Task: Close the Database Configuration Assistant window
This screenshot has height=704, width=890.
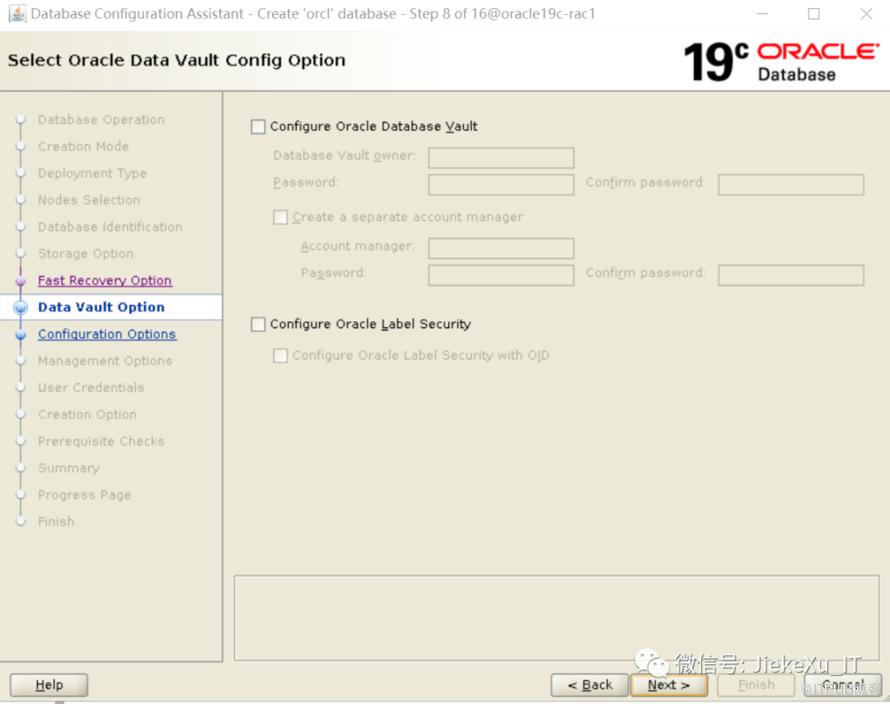Action: pos(866,14)
